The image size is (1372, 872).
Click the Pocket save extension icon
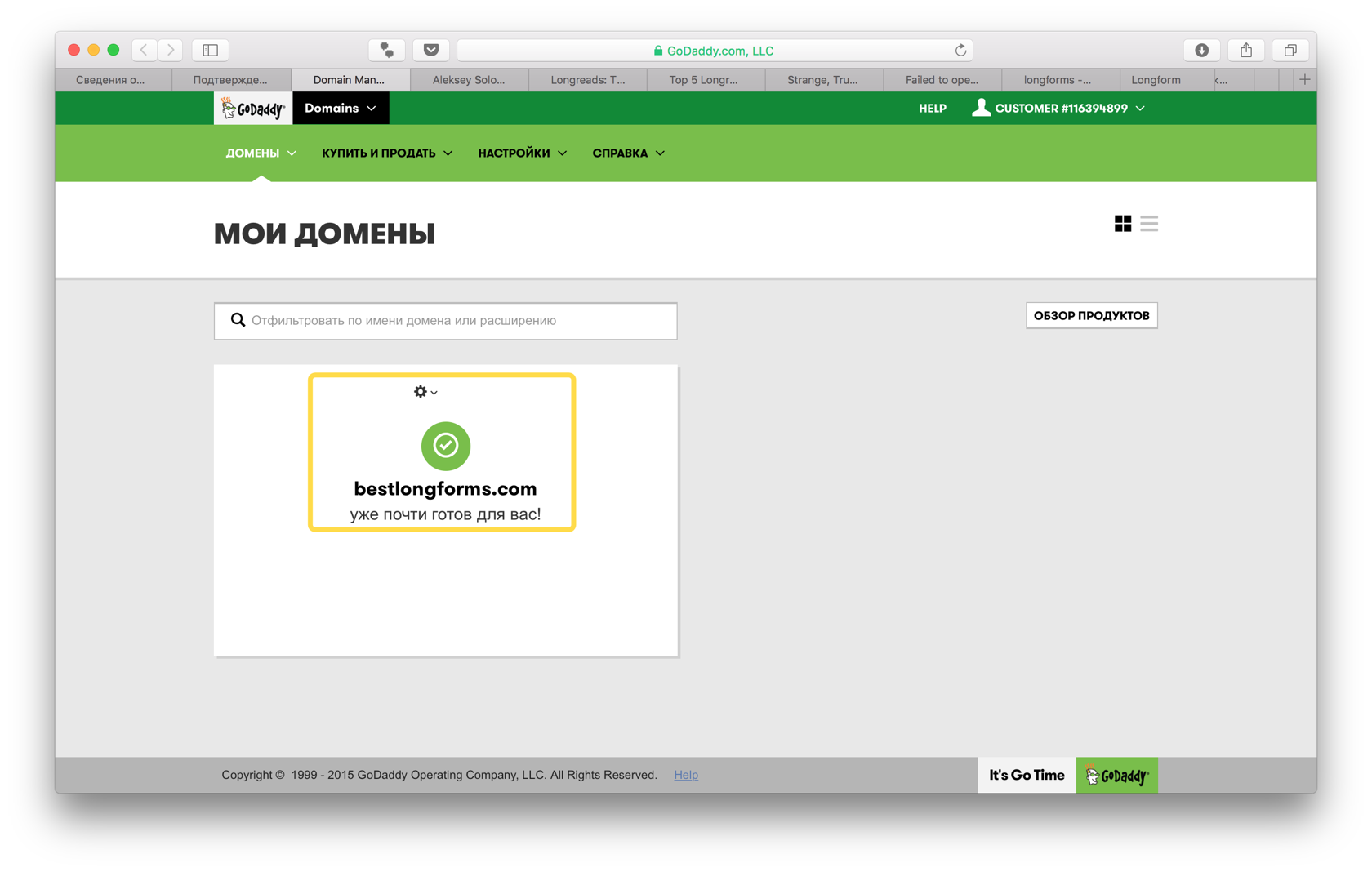[431, 50]
